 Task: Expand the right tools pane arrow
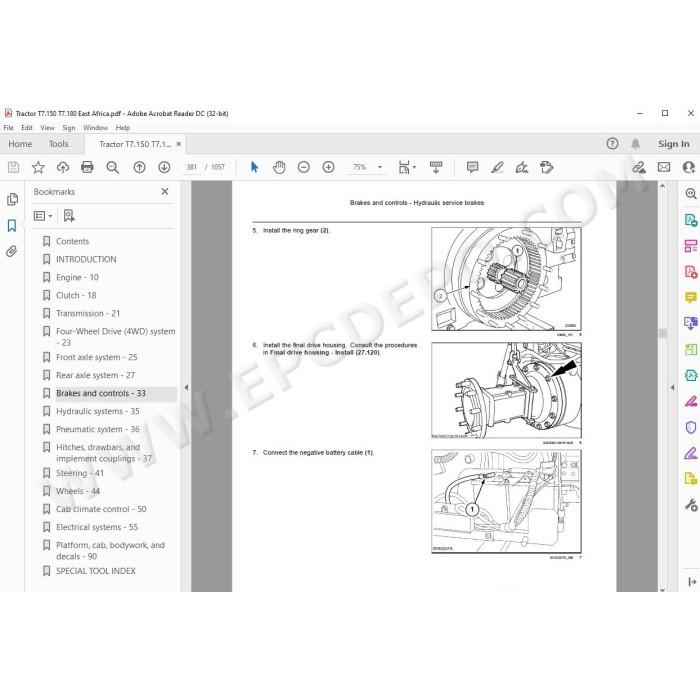coord(672,388)
